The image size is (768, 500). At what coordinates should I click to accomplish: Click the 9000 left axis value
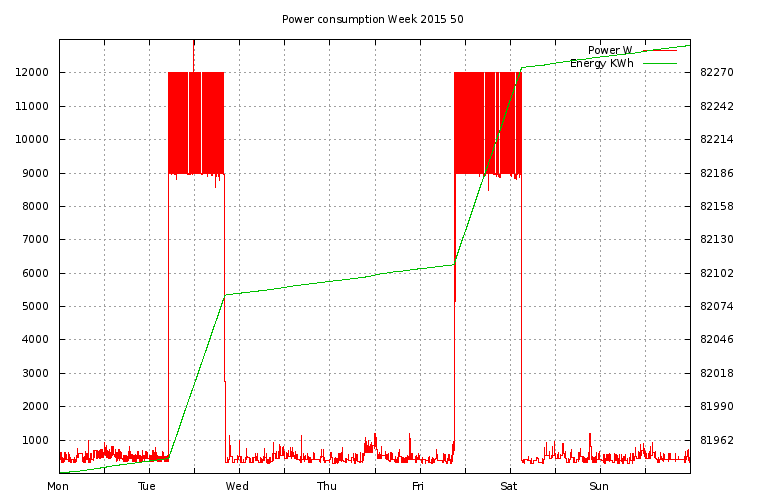tap(35, 173)
